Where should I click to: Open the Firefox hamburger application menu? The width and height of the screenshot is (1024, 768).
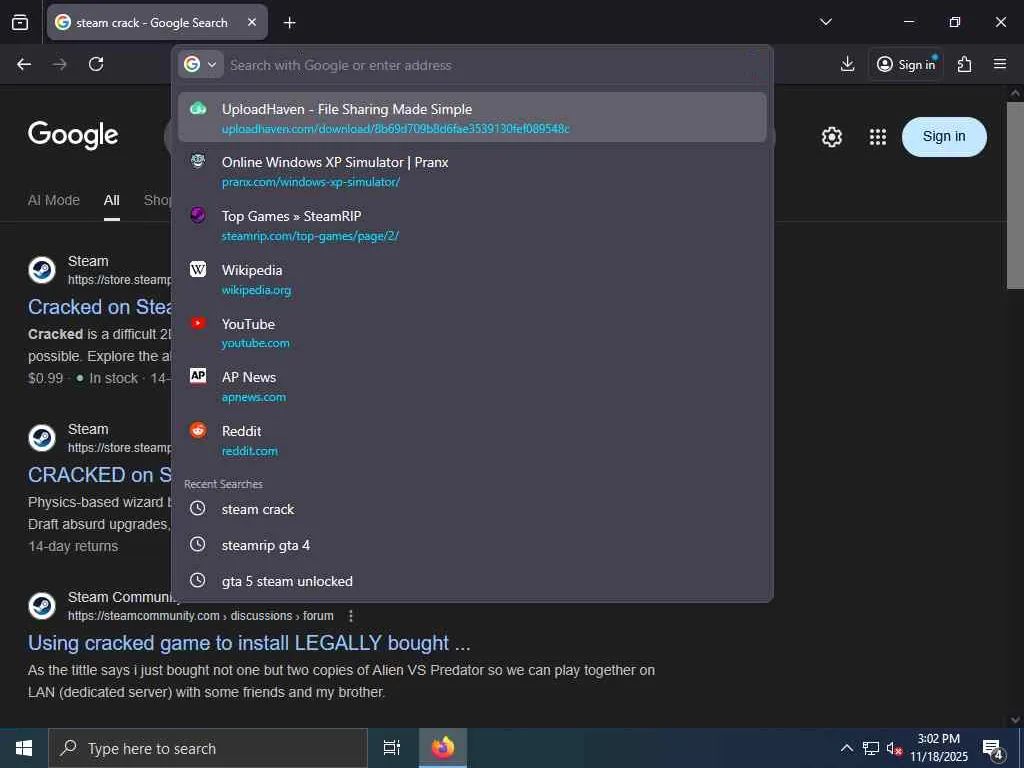[1000, 64]
